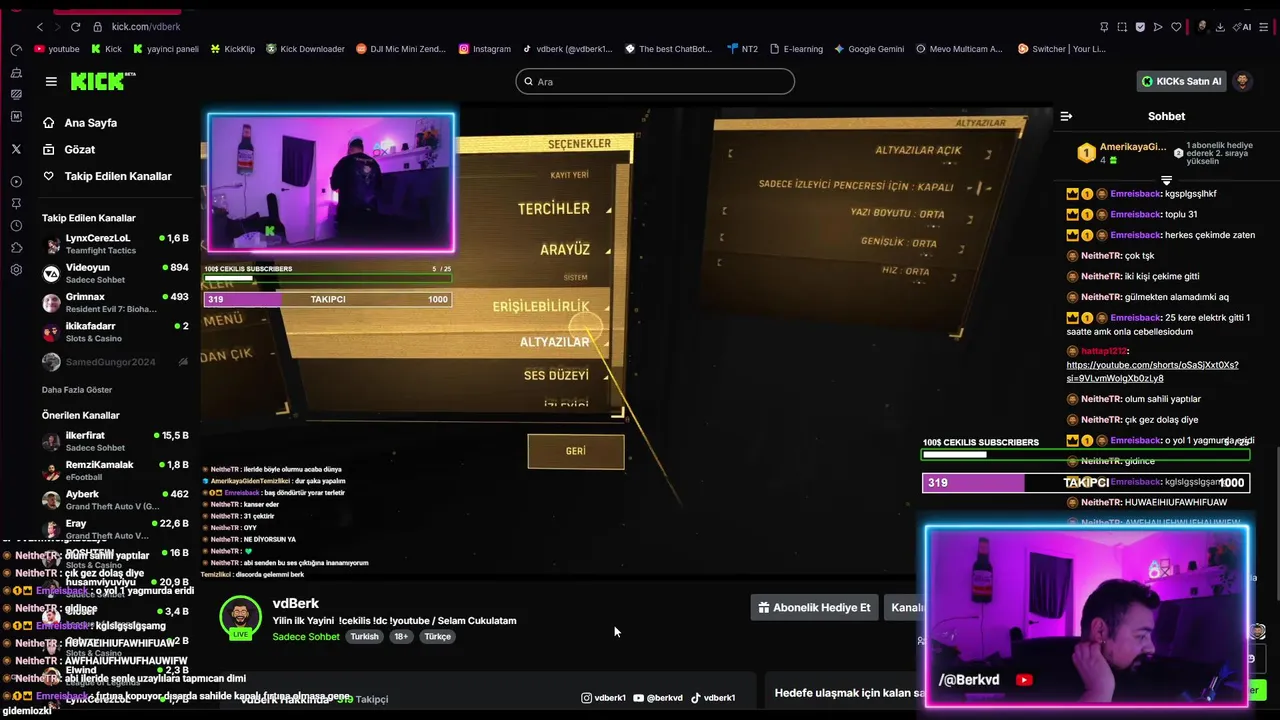Click Emreisback username on 'toplu 31' message
Viewport: 1280px width, 720px height.
tap(1135, 215)
